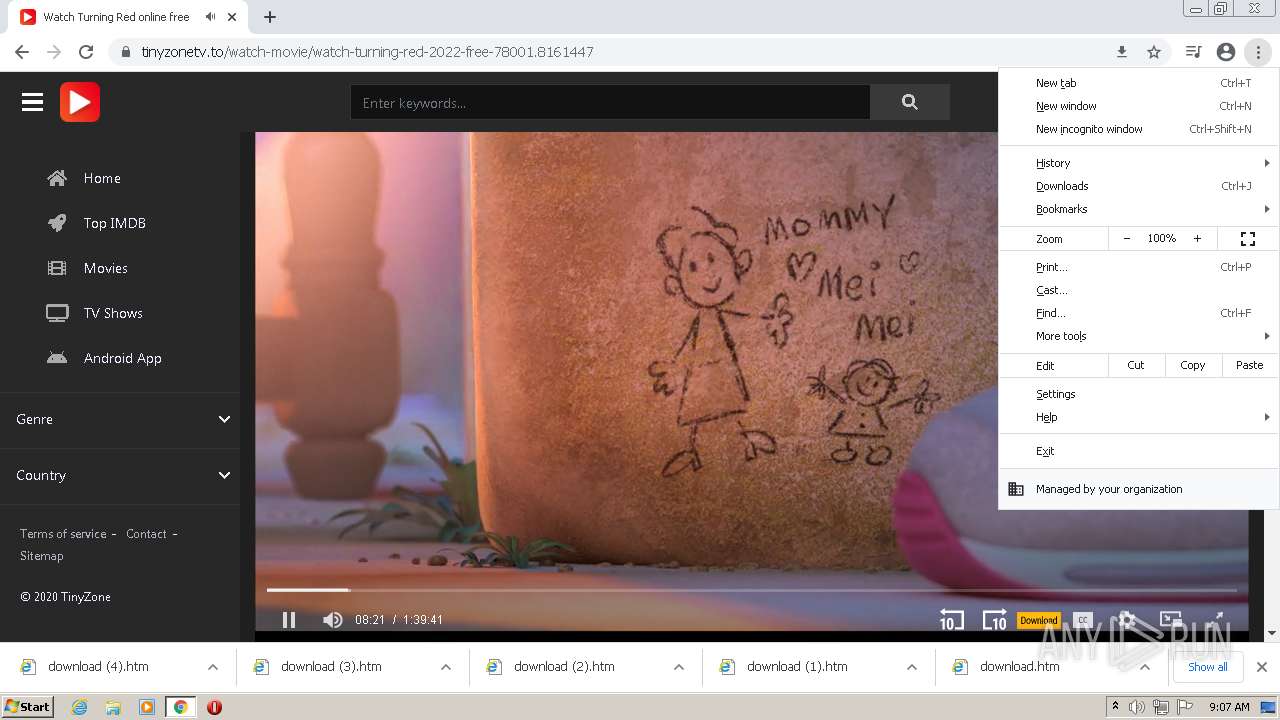Open Terms of service link
Viewport: 1280px width, 720px height.
[x=63, y=534]
